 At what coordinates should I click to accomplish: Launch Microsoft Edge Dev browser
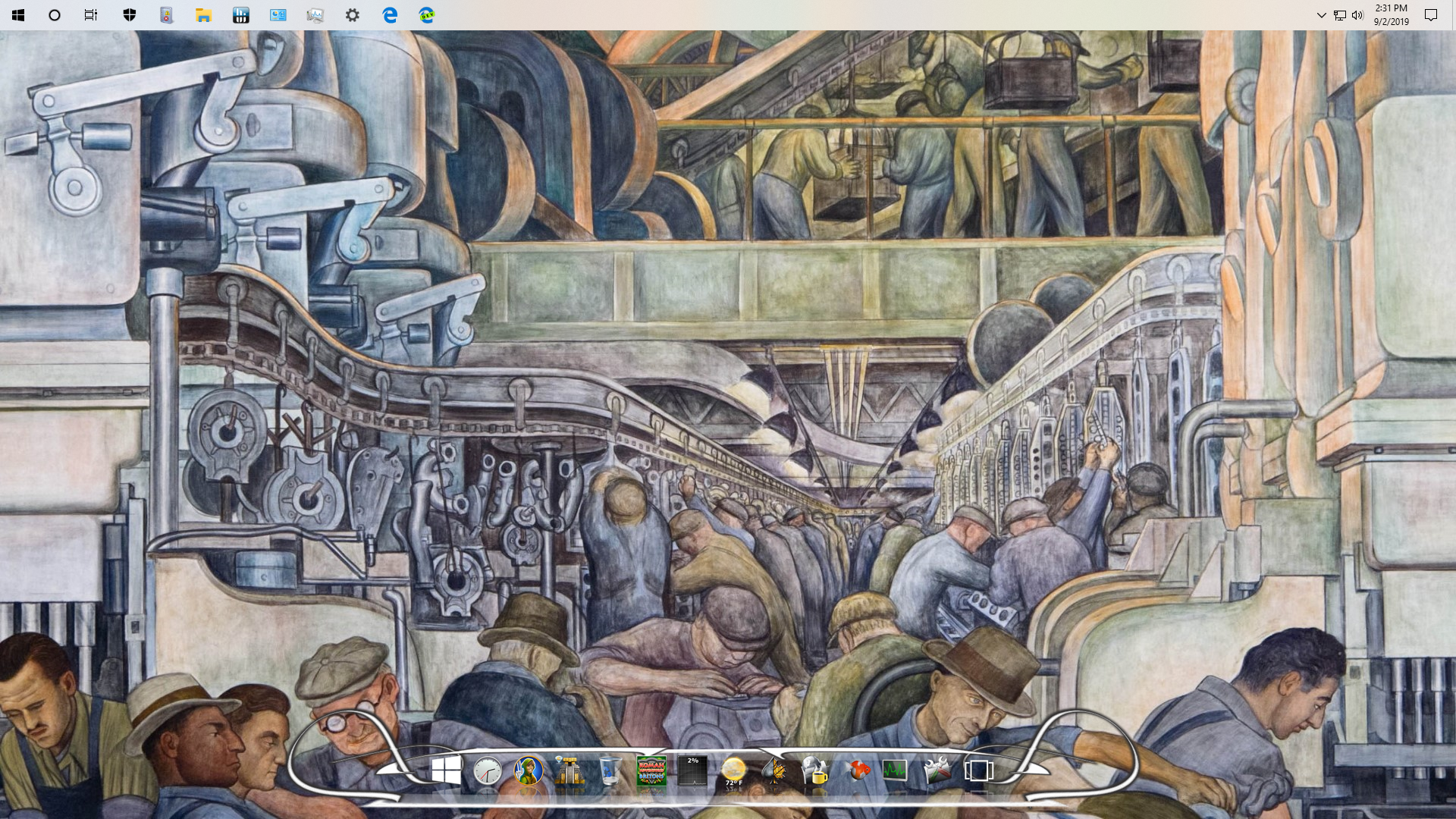pos(426,15)
